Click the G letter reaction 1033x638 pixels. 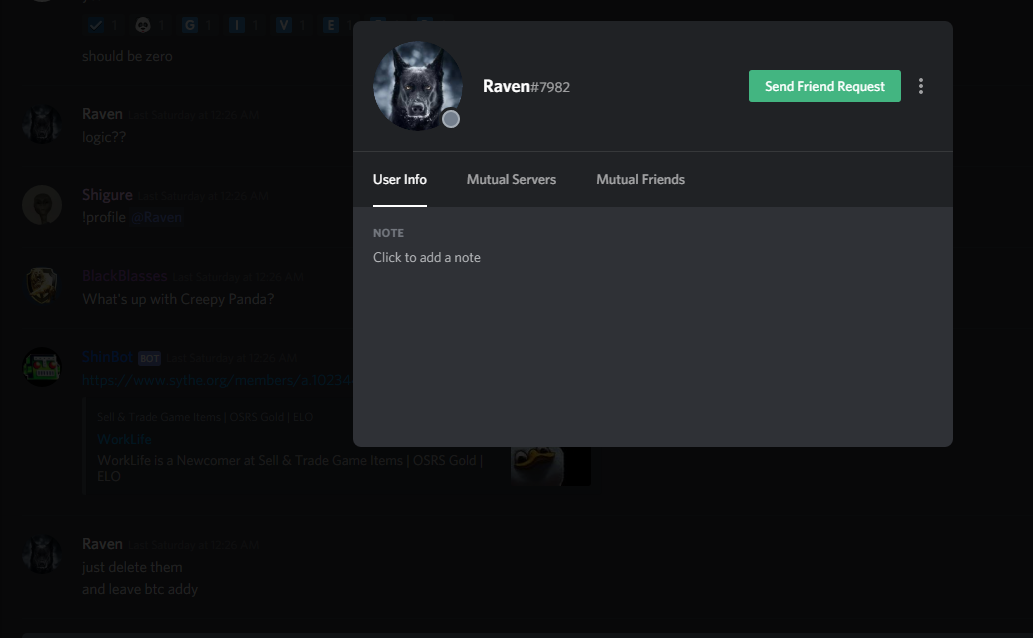pyautogui.click(x=196, y=26)
